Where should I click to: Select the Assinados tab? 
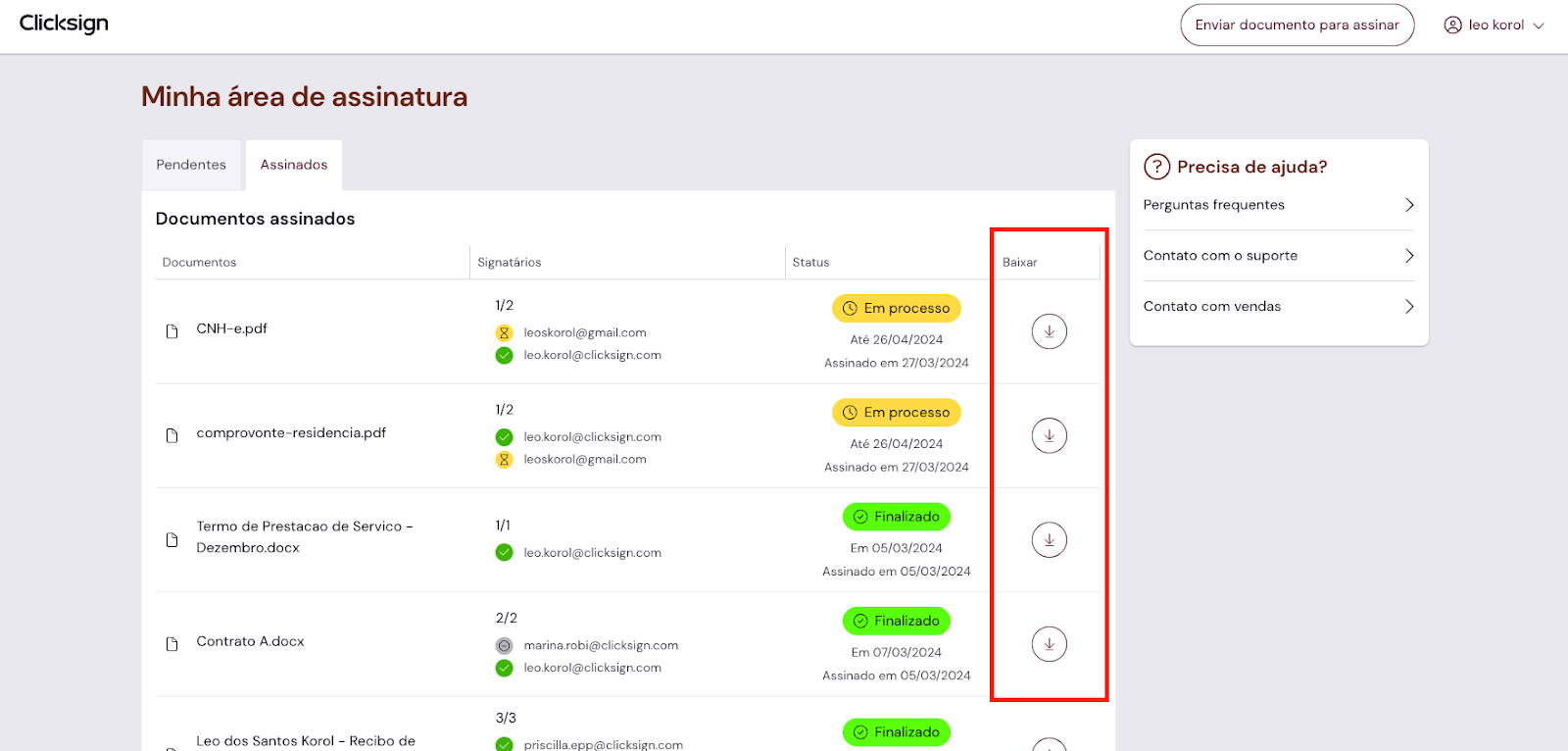point(294,165)
